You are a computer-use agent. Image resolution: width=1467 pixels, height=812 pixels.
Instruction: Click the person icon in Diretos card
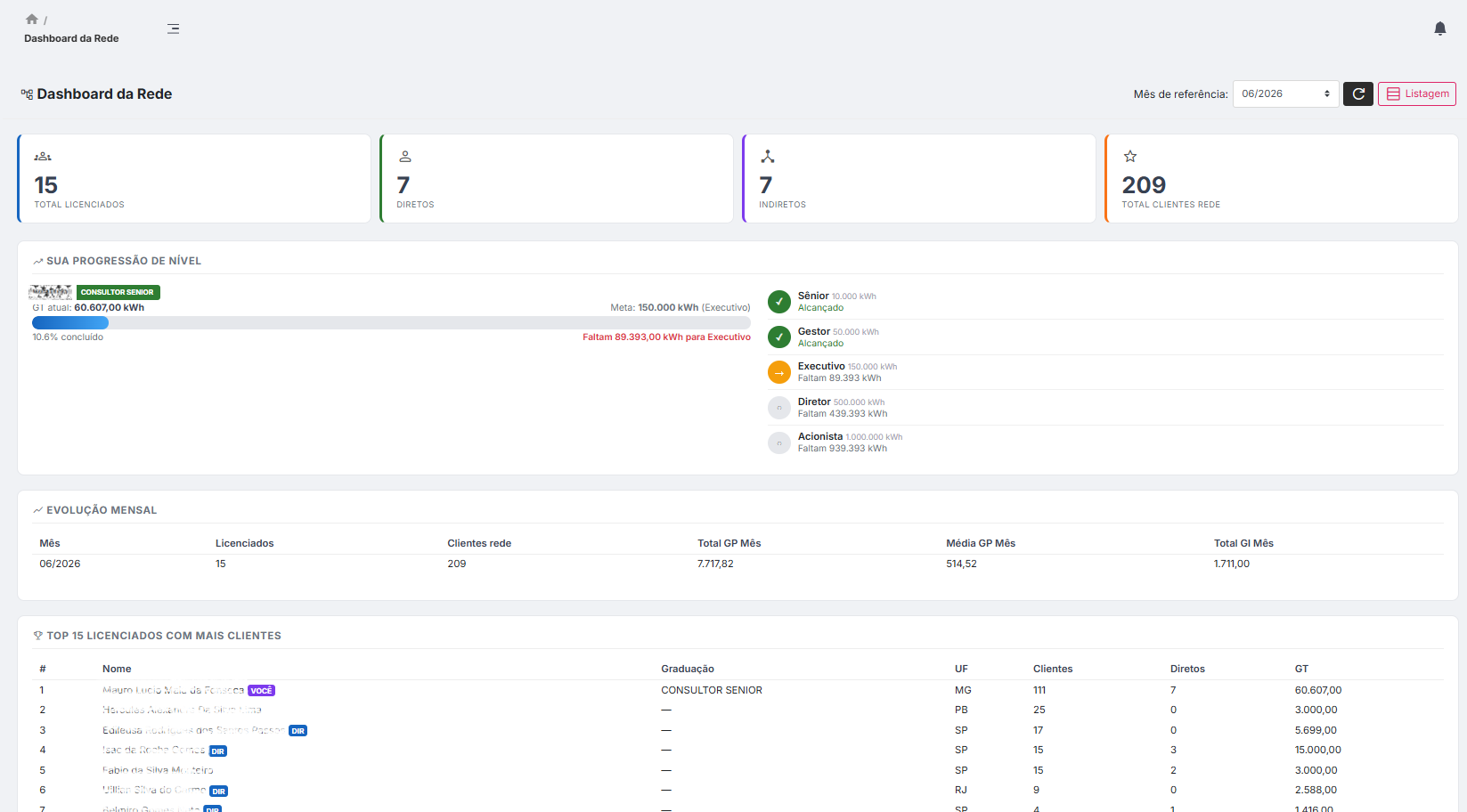[405, 157]
